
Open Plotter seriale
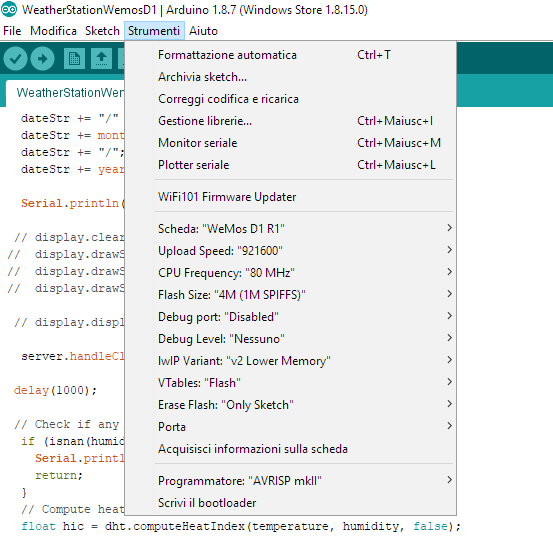291,165
